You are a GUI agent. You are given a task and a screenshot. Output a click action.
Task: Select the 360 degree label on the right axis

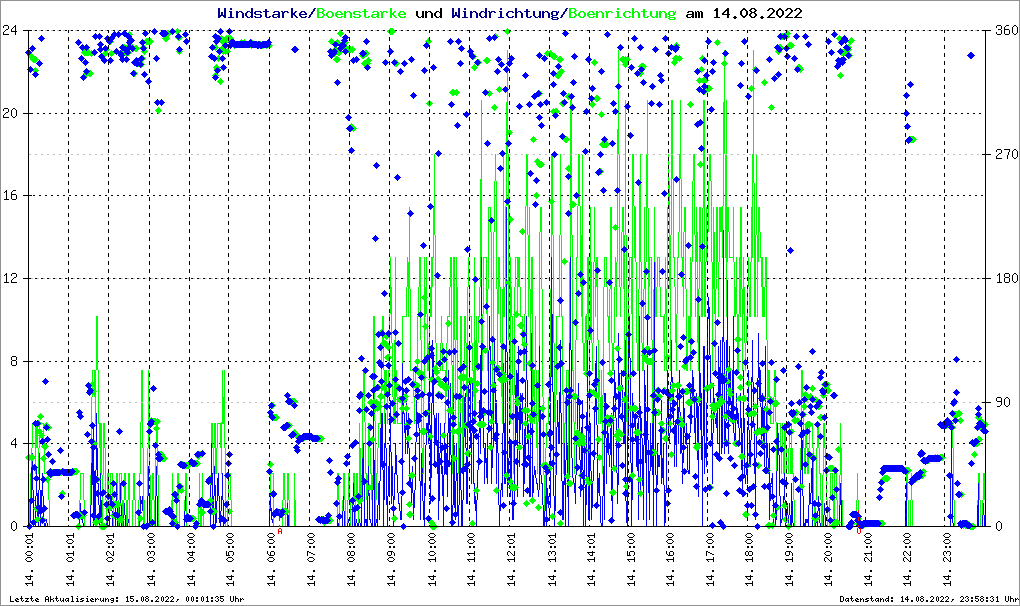point(1004,30)
